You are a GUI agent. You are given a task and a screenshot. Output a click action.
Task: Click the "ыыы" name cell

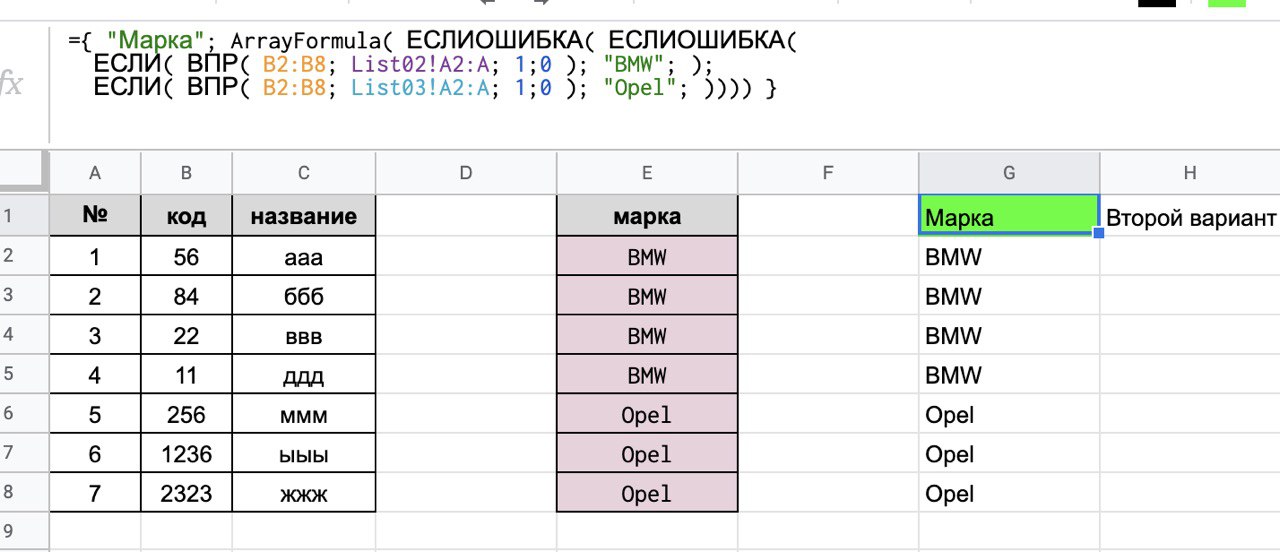tap(304, 454)
